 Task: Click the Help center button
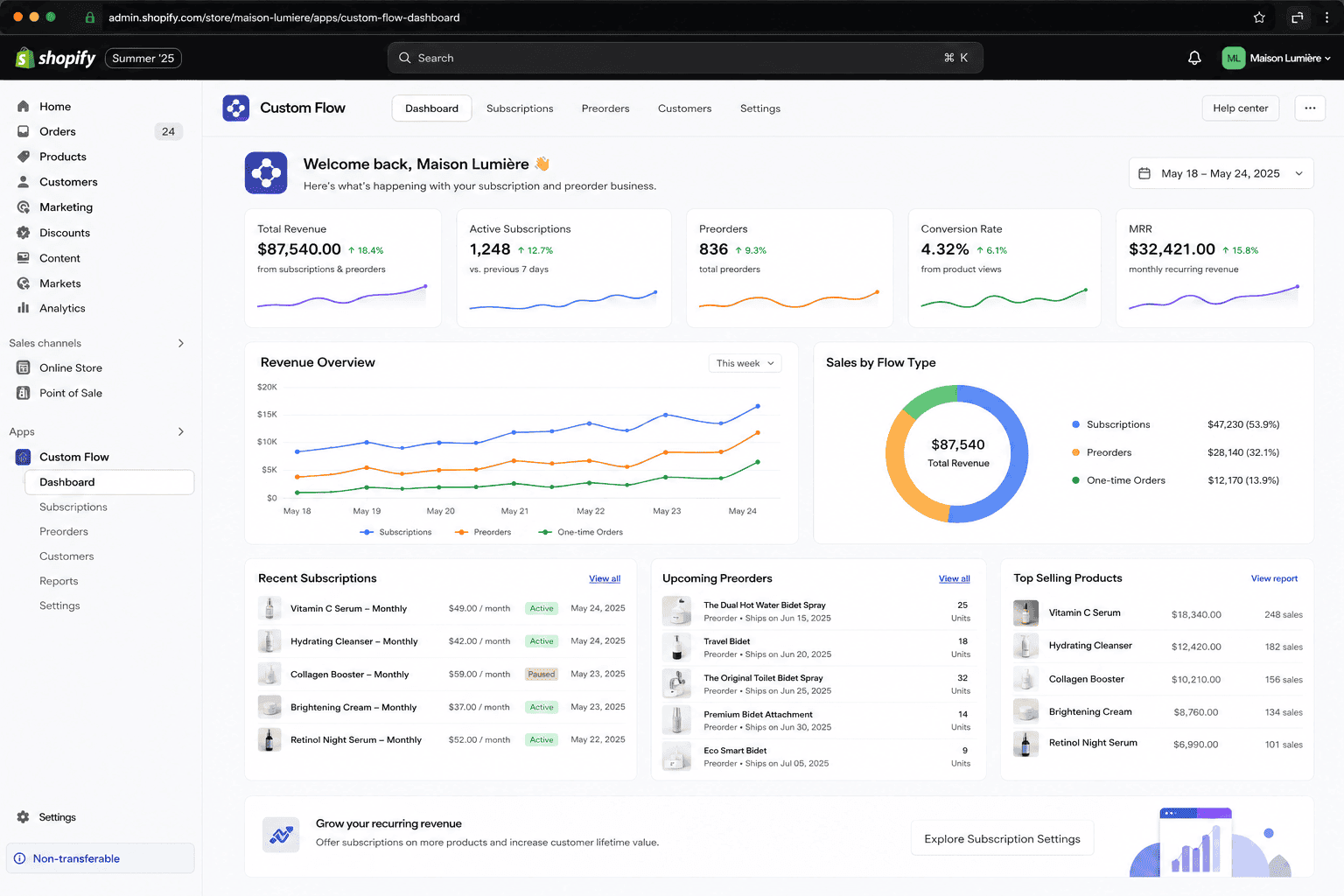1241,108
